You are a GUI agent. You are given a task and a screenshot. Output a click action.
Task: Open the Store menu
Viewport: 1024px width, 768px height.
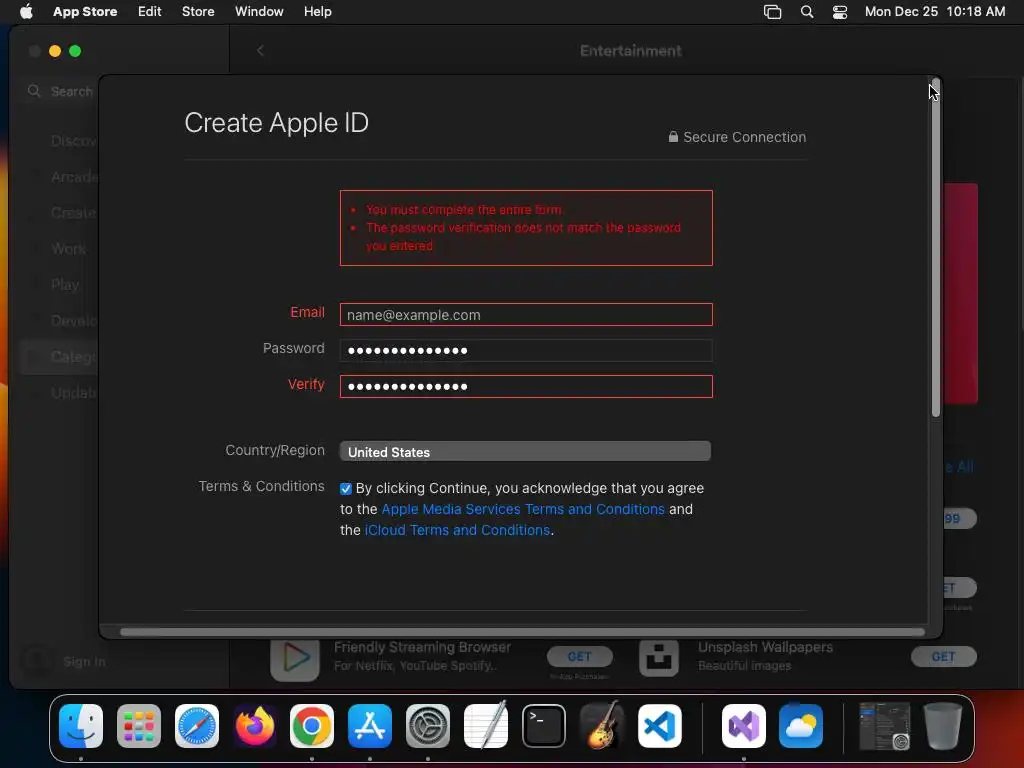(x=198, y=12)
